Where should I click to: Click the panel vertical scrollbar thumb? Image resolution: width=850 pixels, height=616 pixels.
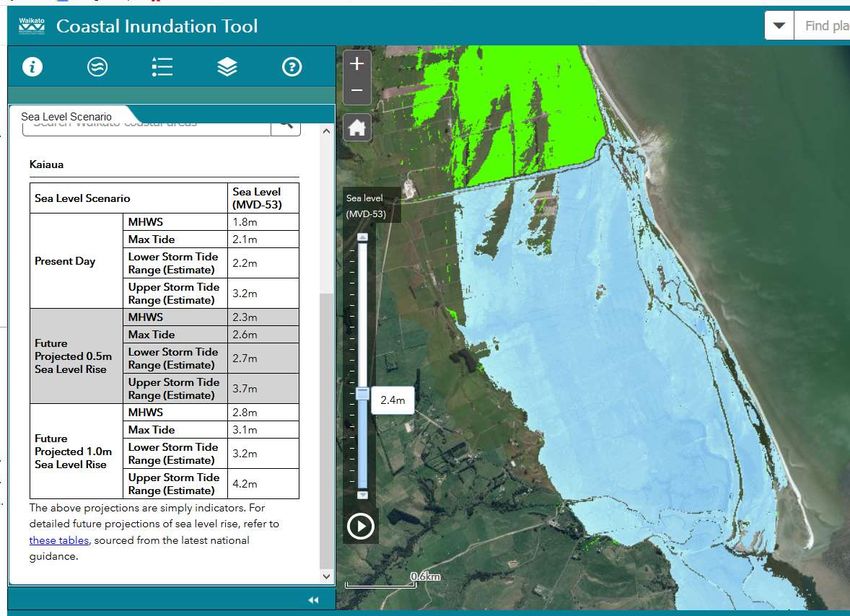pyautogui.click(x=326, y=431)
